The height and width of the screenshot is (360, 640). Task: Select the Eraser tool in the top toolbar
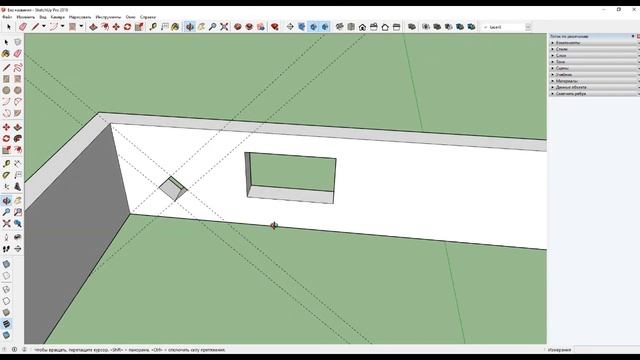(x=23, y=27)
